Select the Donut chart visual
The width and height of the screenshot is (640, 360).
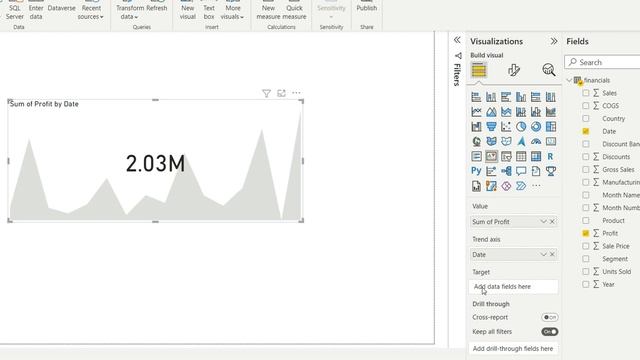(536, 127)
